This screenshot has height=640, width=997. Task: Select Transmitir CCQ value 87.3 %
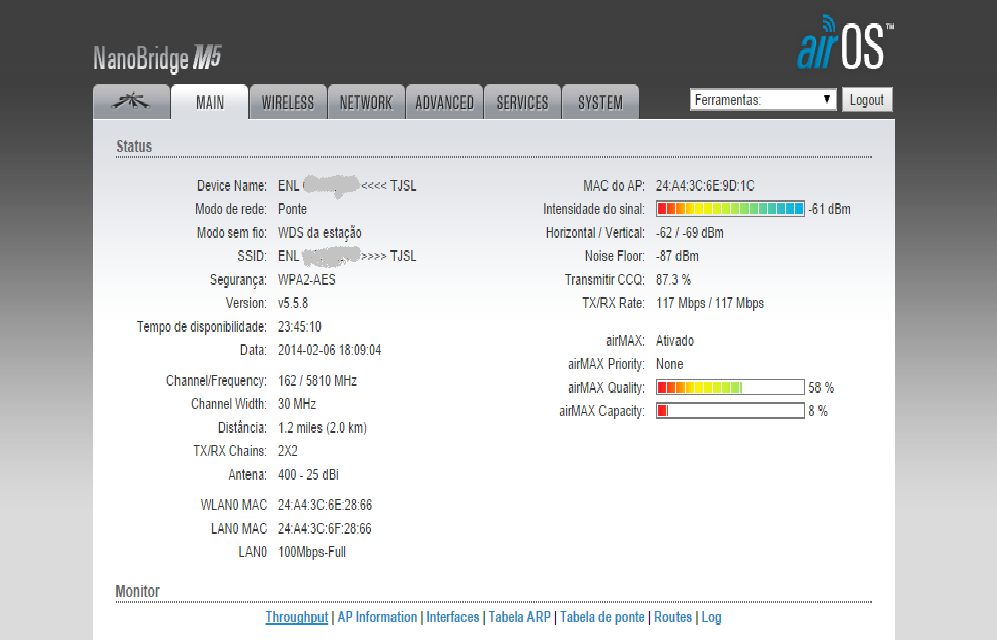tap(673, 280)
